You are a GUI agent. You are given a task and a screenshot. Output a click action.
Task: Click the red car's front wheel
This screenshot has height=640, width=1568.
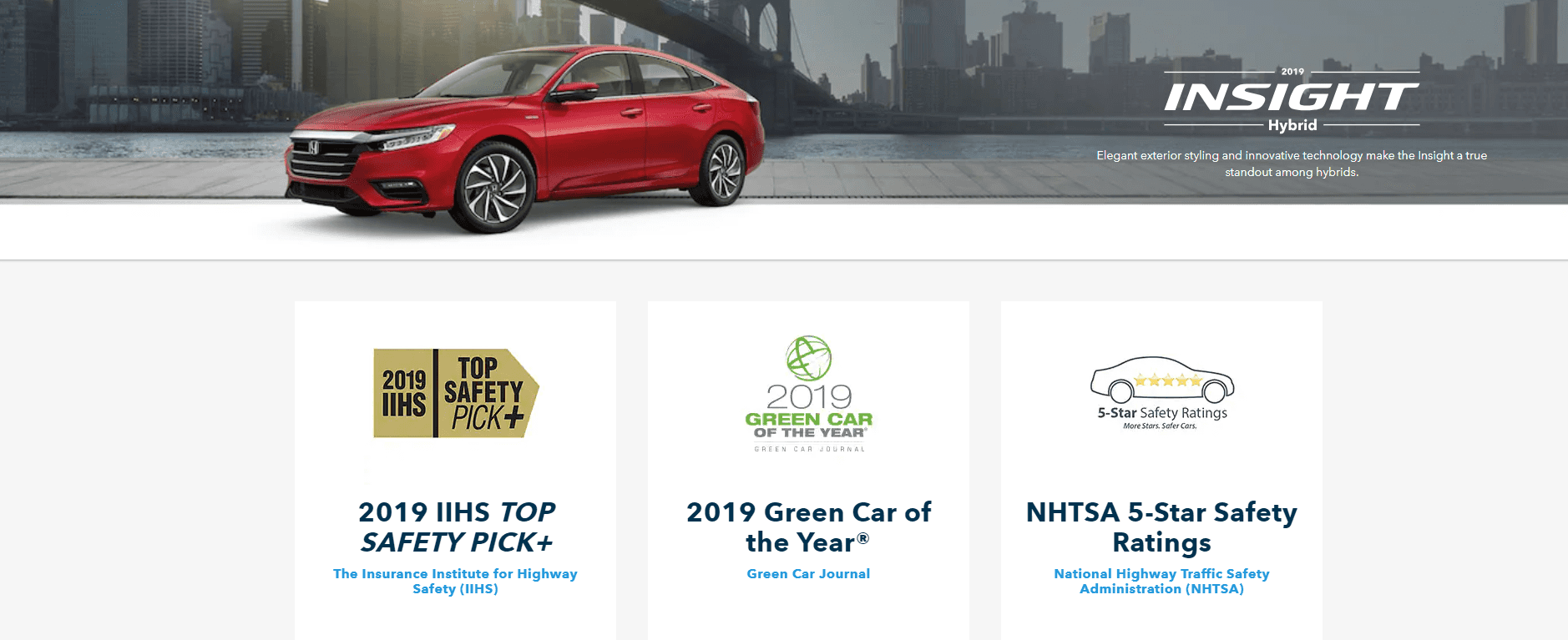point(494,190)
